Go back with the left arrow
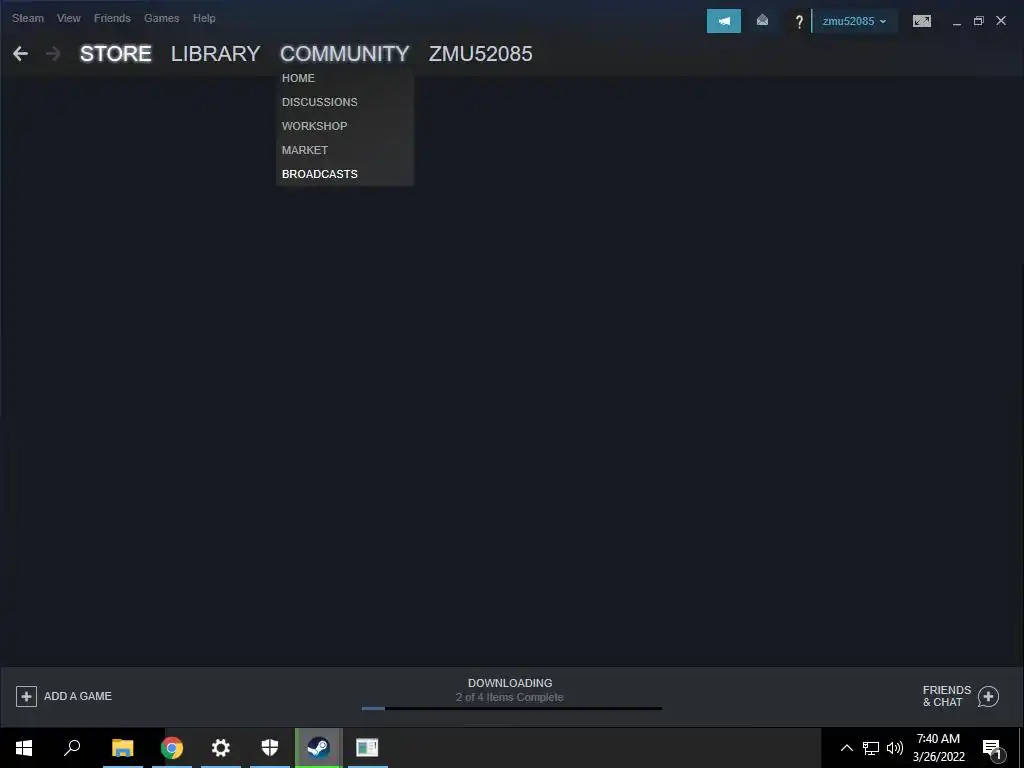 tap(20, 54)
